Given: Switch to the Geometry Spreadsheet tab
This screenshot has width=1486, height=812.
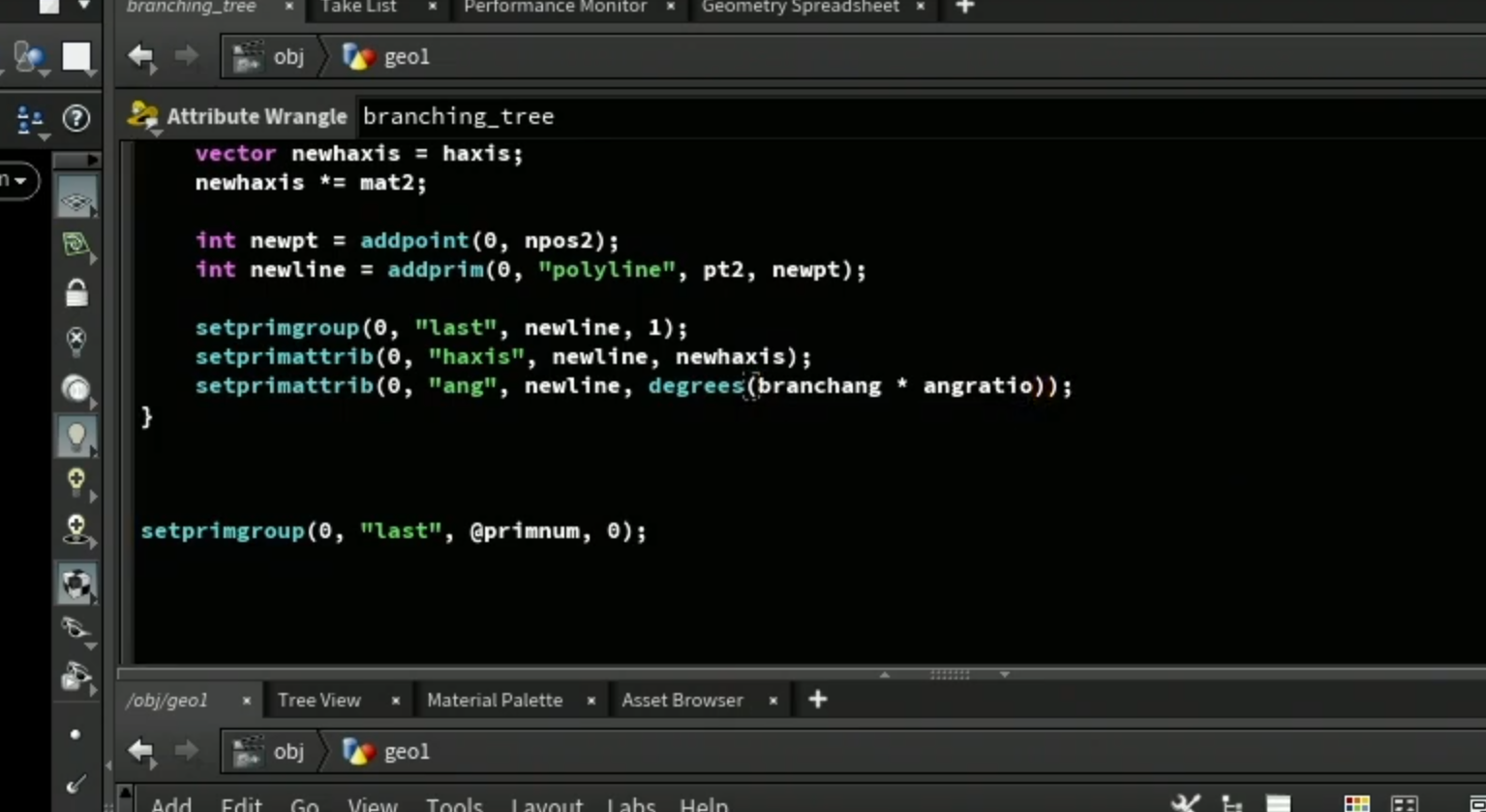Looking at the screenshot, I should point(800,8).
